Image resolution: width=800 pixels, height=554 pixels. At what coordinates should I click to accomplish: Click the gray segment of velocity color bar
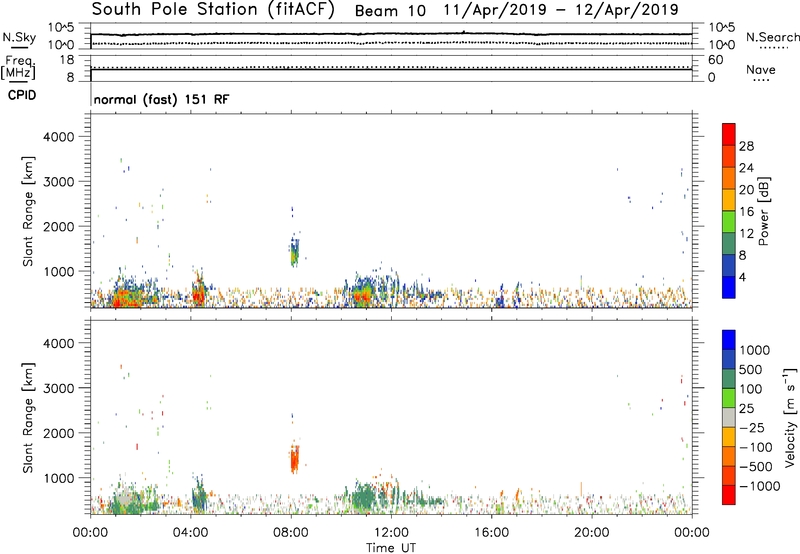coord(729,418)
